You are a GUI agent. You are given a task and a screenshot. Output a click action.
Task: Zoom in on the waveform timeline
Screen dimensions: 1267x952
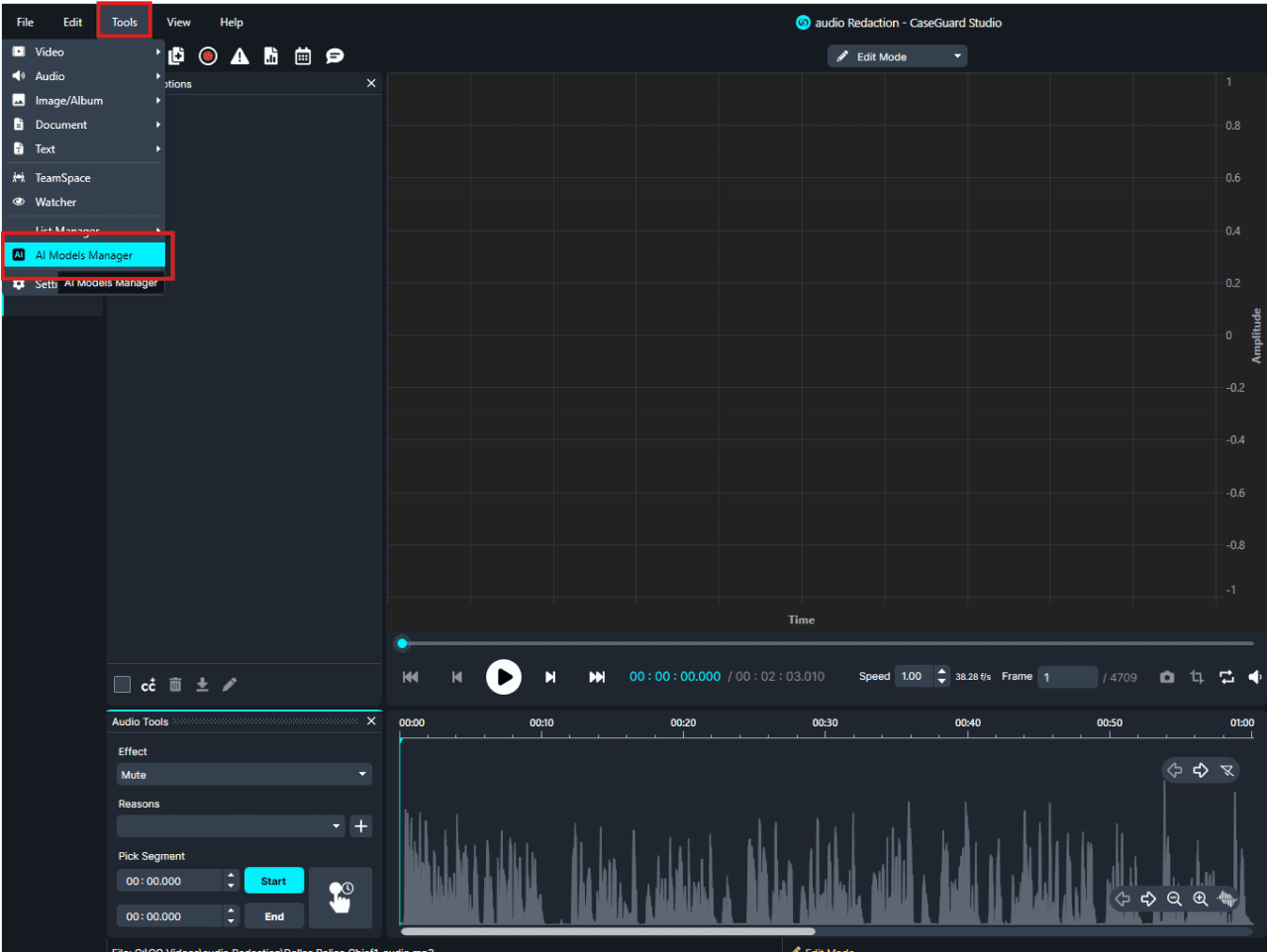click(1200, 899)
